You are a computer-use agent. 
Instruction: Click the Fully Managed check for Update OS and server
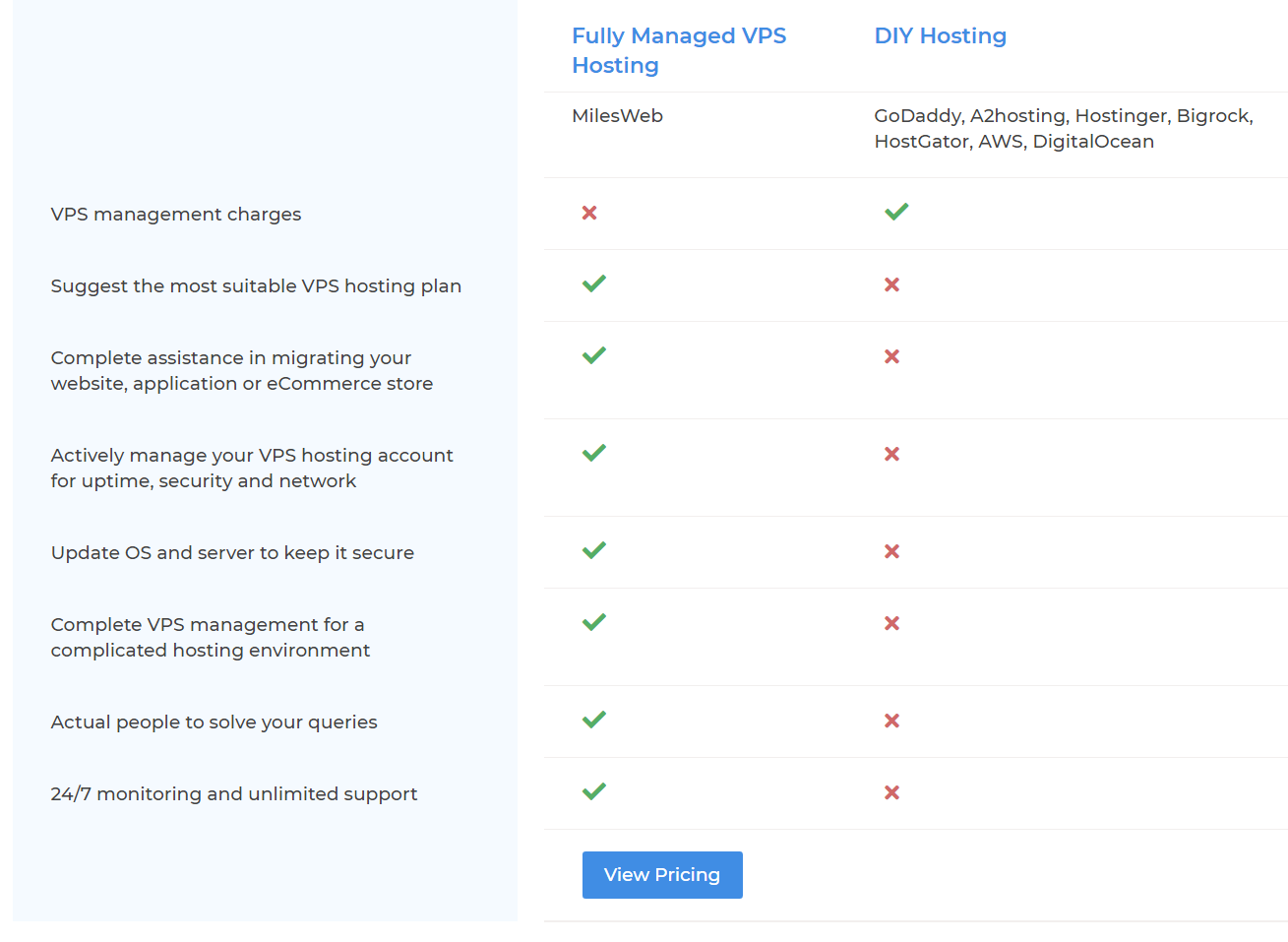coord(594,550)
